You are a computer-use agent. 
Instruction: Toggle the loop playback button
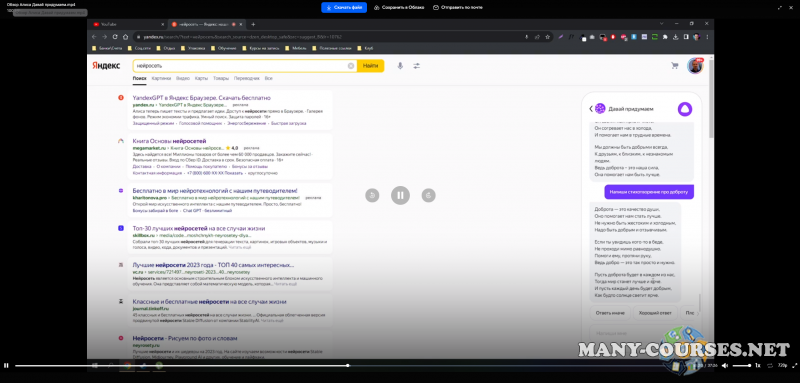point(770,366)
